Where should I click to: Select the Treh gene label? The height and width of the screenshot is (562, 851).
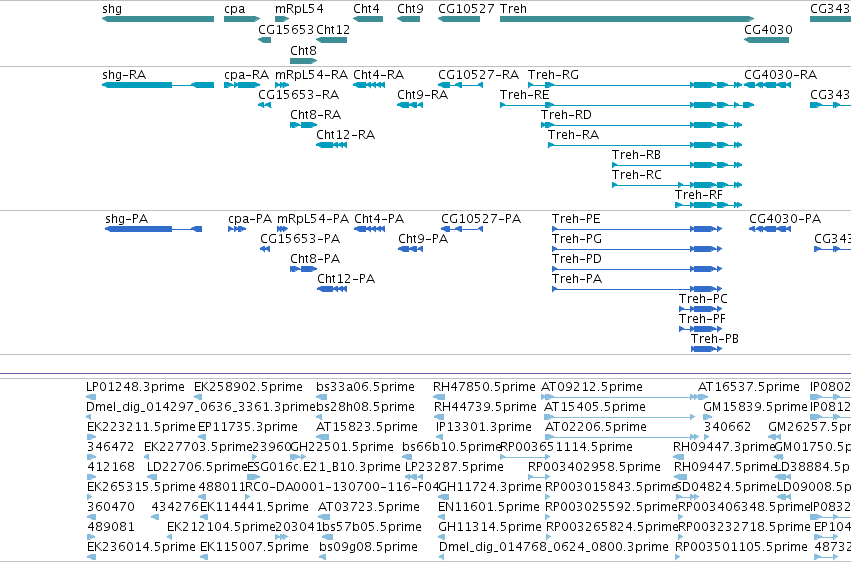[x=513, y=9]
